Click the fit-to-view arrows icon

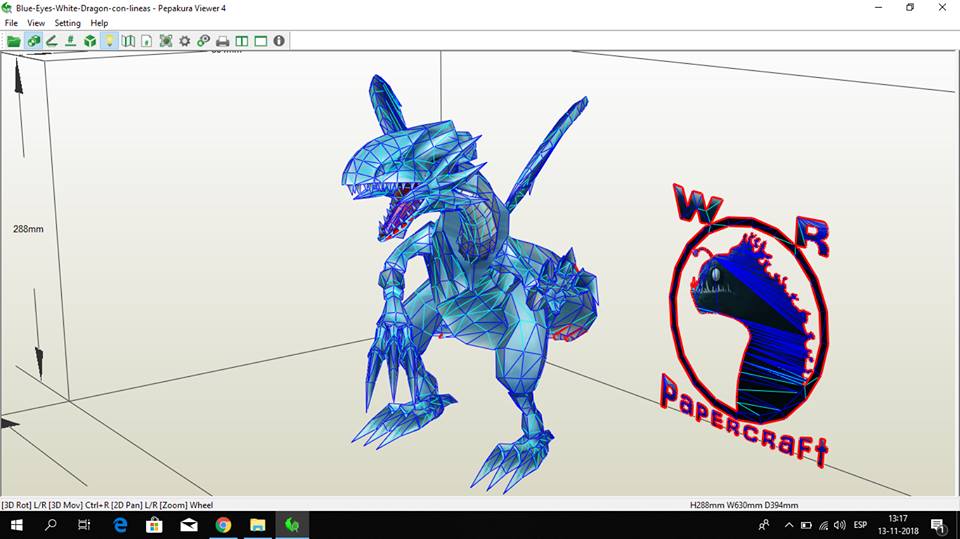[166, 41]
